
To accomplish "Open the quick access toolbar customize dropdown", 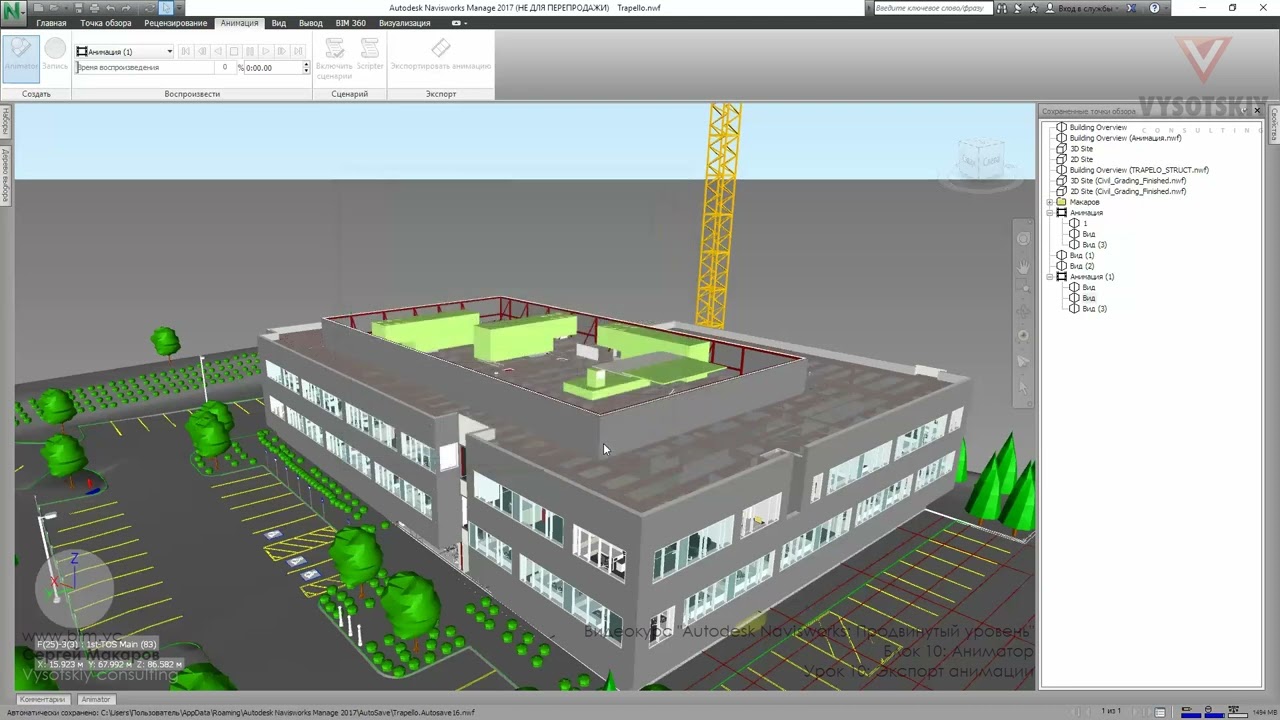I will pos(181,8).
